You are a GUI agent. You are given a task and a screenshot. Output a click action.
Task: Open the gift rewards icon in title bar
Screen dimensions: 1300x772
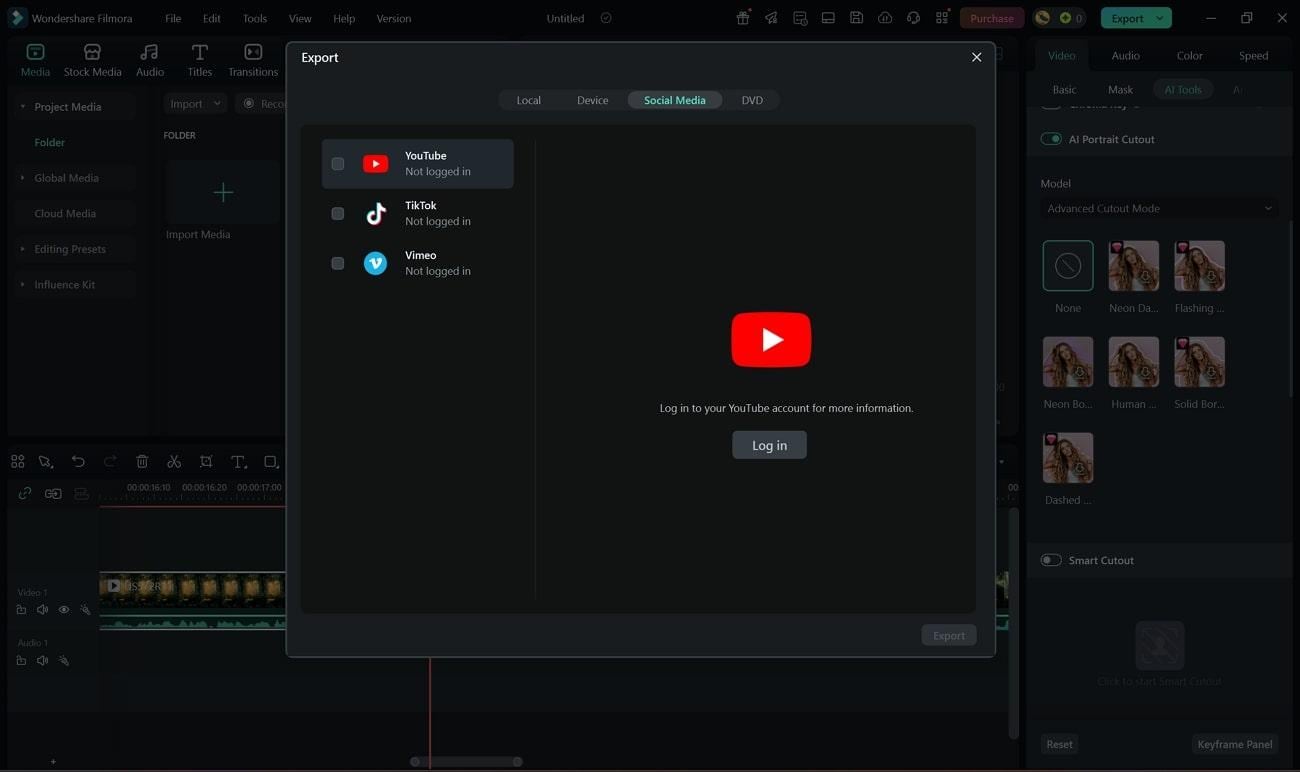[743, 18]
